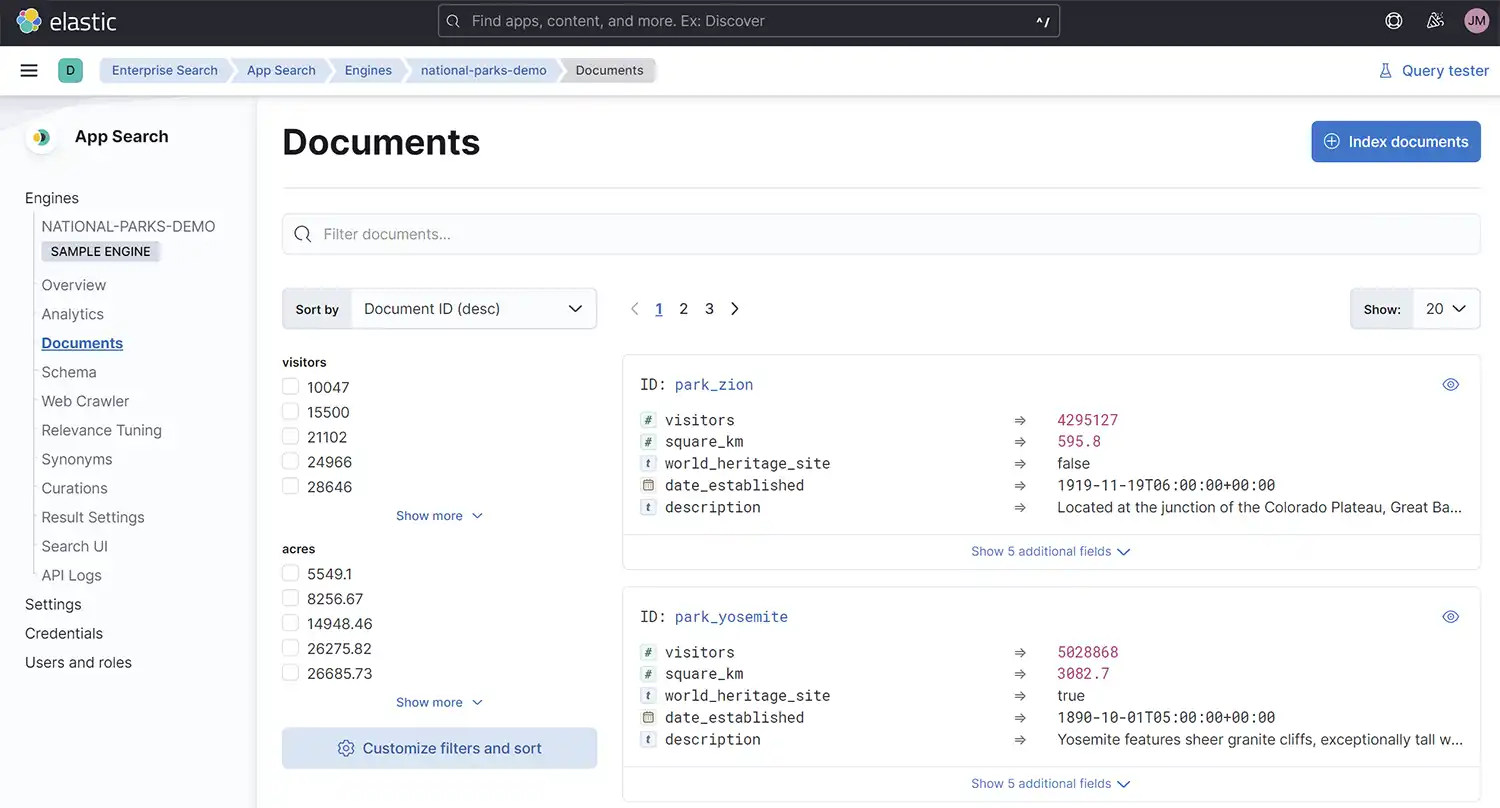
Task: Click number icon beside park_zion square_km
Action: click(648, 442)
